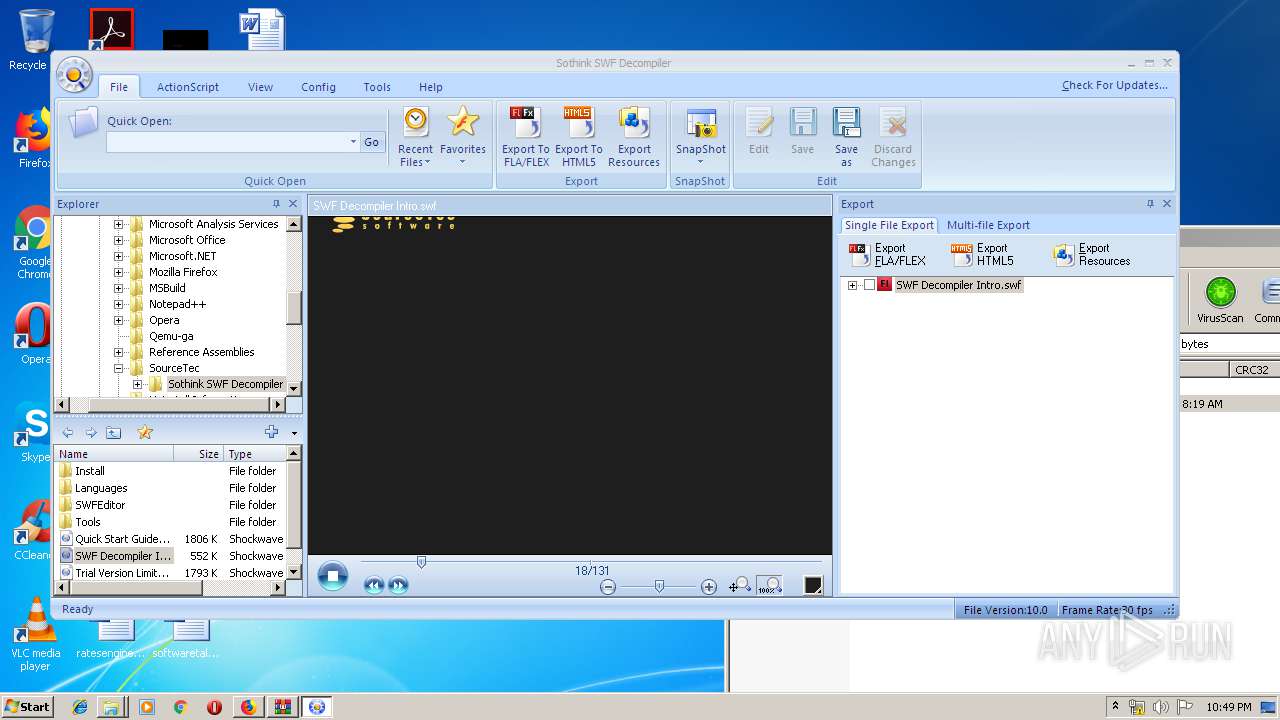
Task: Click Export To HTML5 ribbon icon
Action: (x=578, y=137)
